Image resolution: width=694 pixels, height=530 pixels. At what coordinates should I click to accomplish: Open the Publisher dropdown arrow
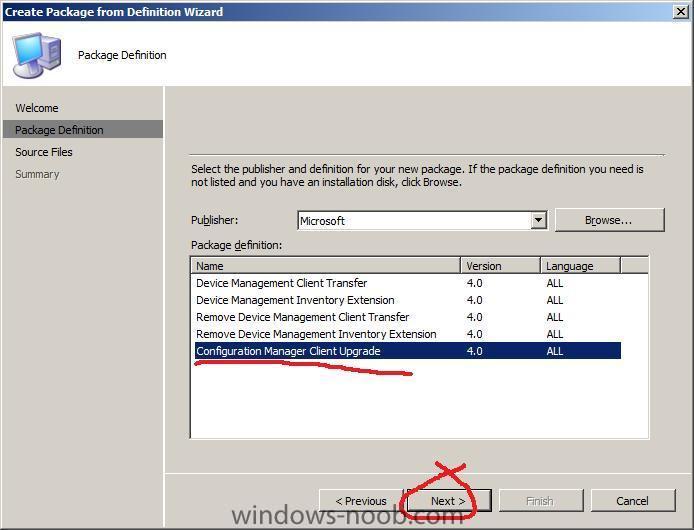[538, 220]
